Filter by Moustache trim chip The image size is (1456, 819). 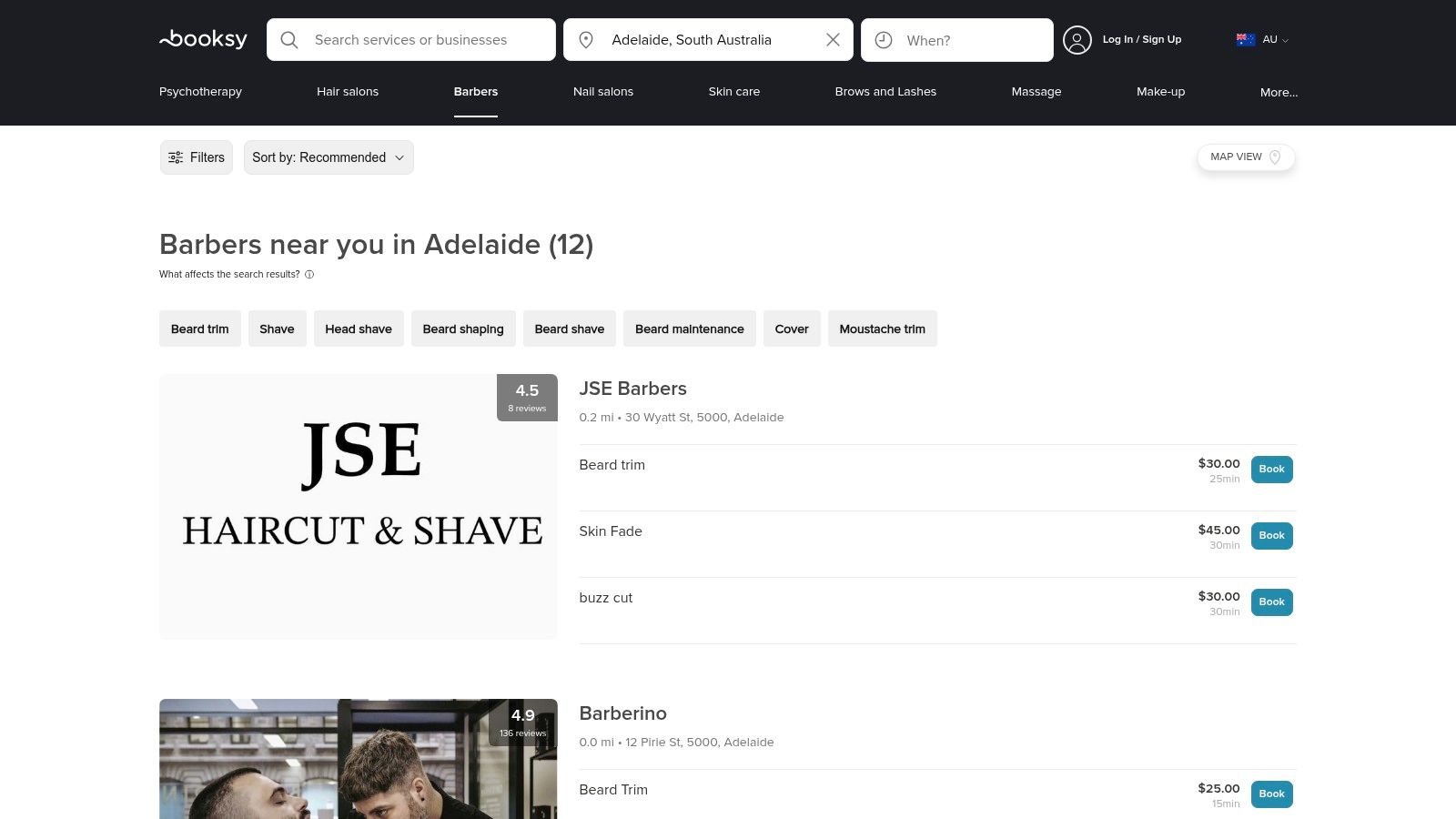(x=883, y=329)
